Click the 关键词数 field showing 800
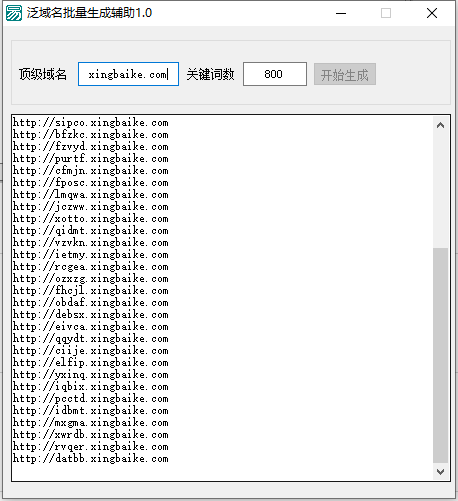The width and height of the screenshot is (458, 501). (x=275, y=74)
